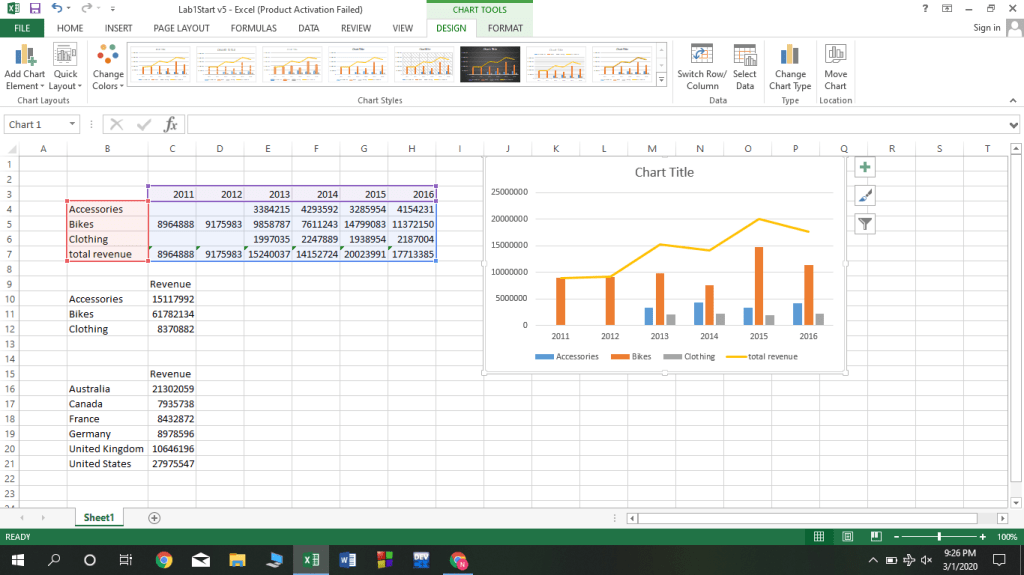Image resolution: width=1024 pixels, height=575 pixels.
Task: Click the zoom slider in status bar
Action: (938, 537)
